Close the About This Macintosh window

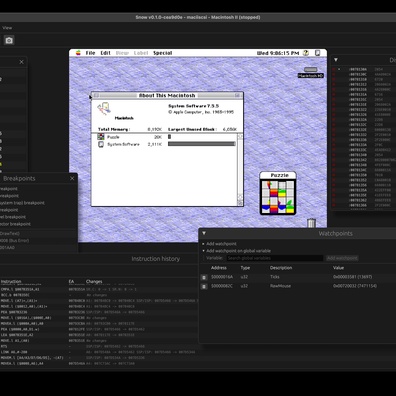pyautogui.click(x=96, y=95)
